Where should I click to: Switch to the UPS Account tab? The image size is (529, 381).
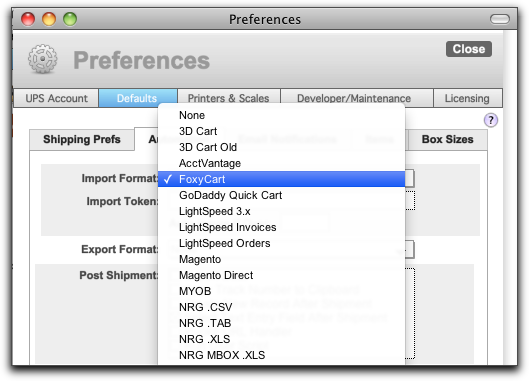[x=56, y=98]
